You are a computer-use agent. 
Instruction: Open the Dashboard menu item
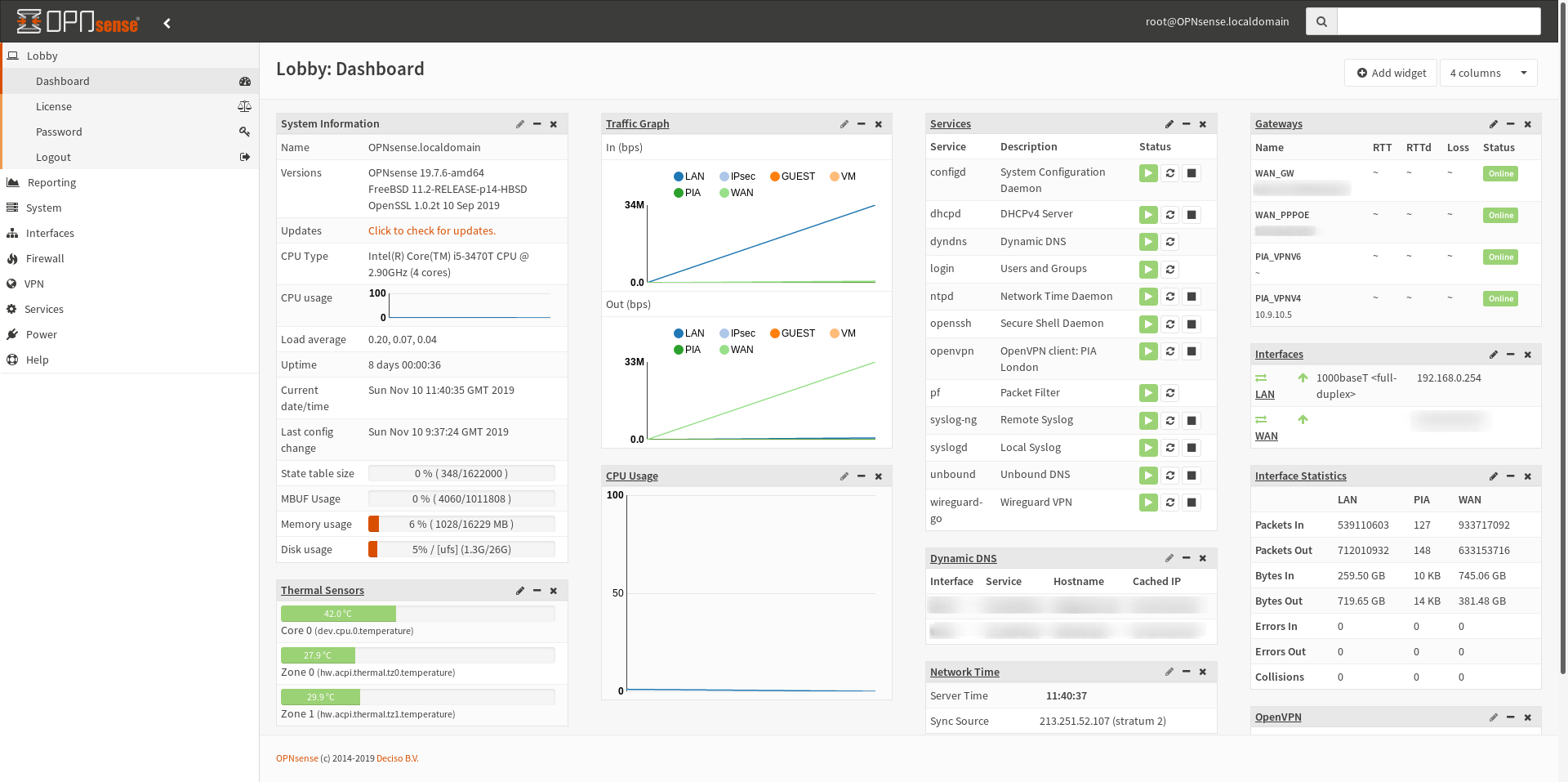coord(131,82)
